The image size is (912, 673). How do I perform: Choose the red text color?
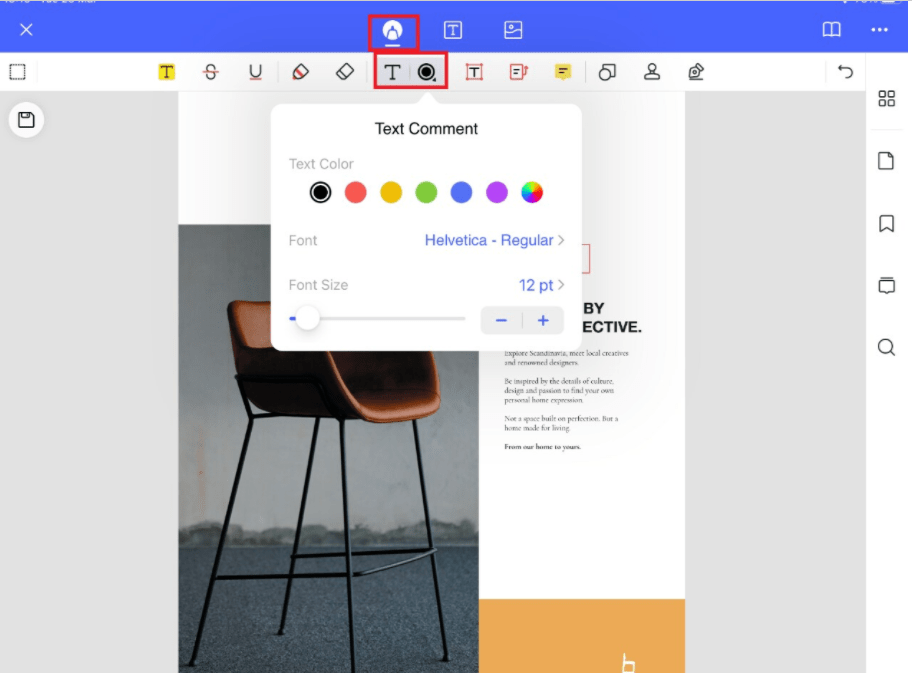tap(355, 192)
